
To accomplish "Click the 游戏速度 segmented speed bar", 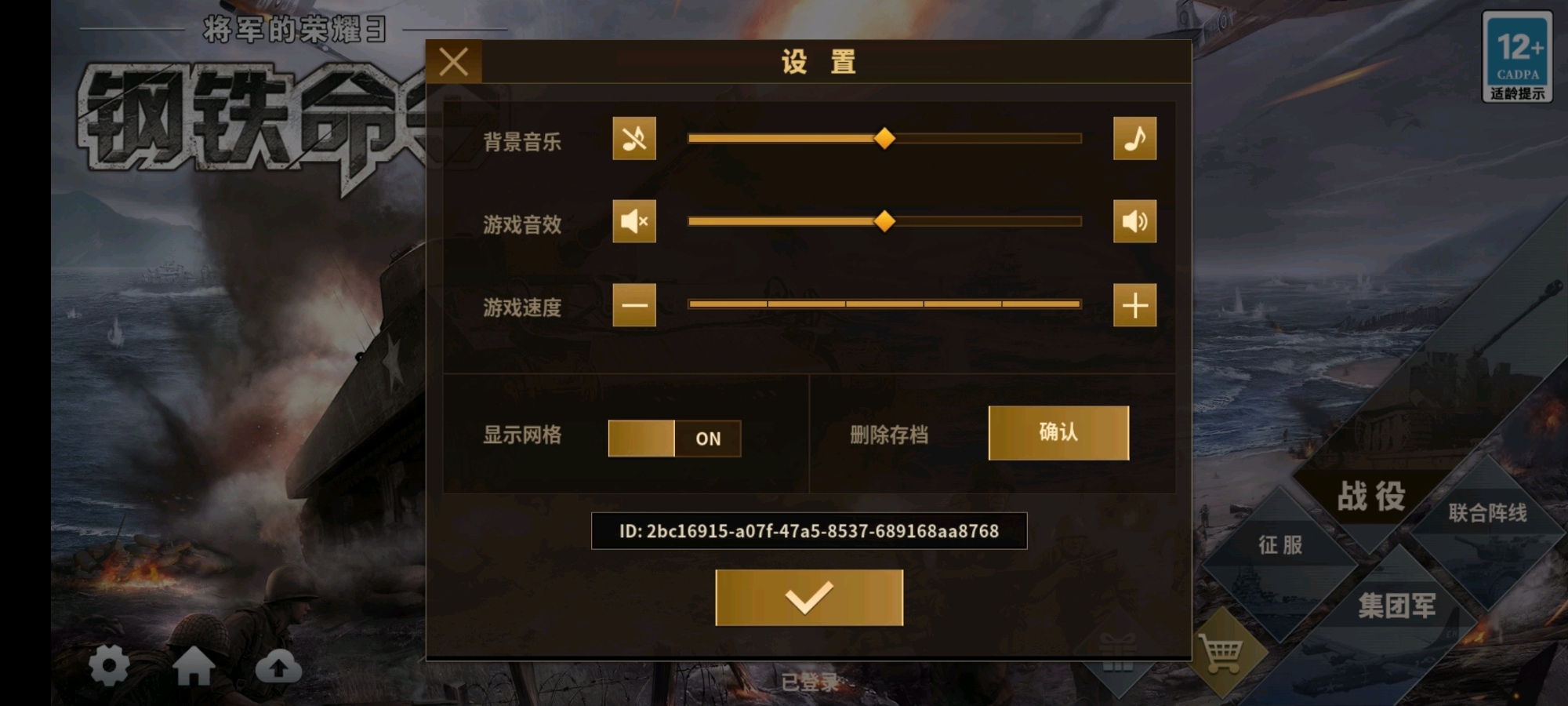I will [884, 304].
